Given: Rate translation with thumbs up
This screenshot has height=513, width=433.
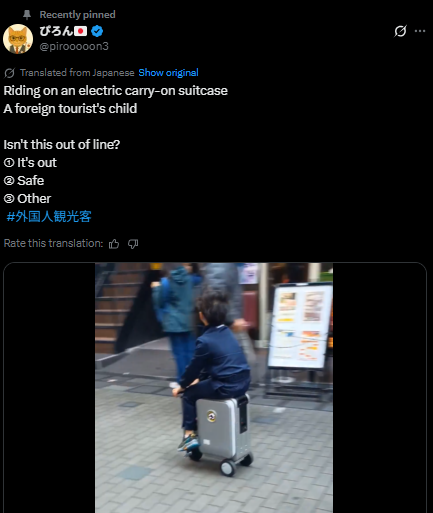Looking at the screenshot, I should pyautogui.click(x=114, y=244).
